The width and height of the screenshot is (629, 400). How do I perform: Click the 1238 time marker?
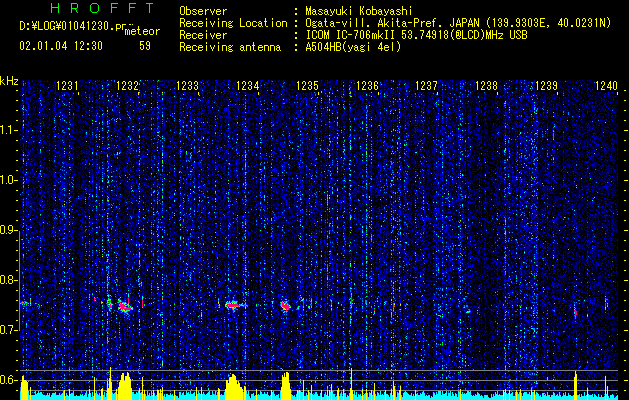tap(486, 85)
